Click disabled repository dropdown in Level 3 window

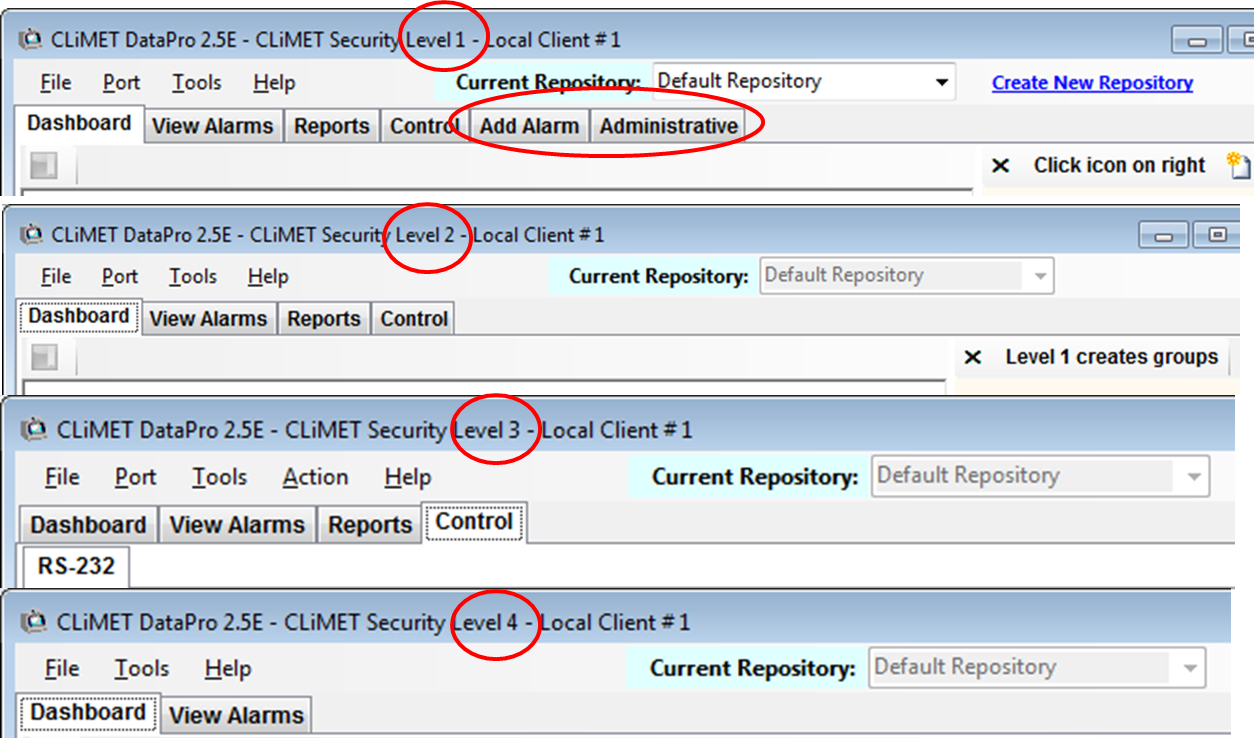(x=1041, y=476)
